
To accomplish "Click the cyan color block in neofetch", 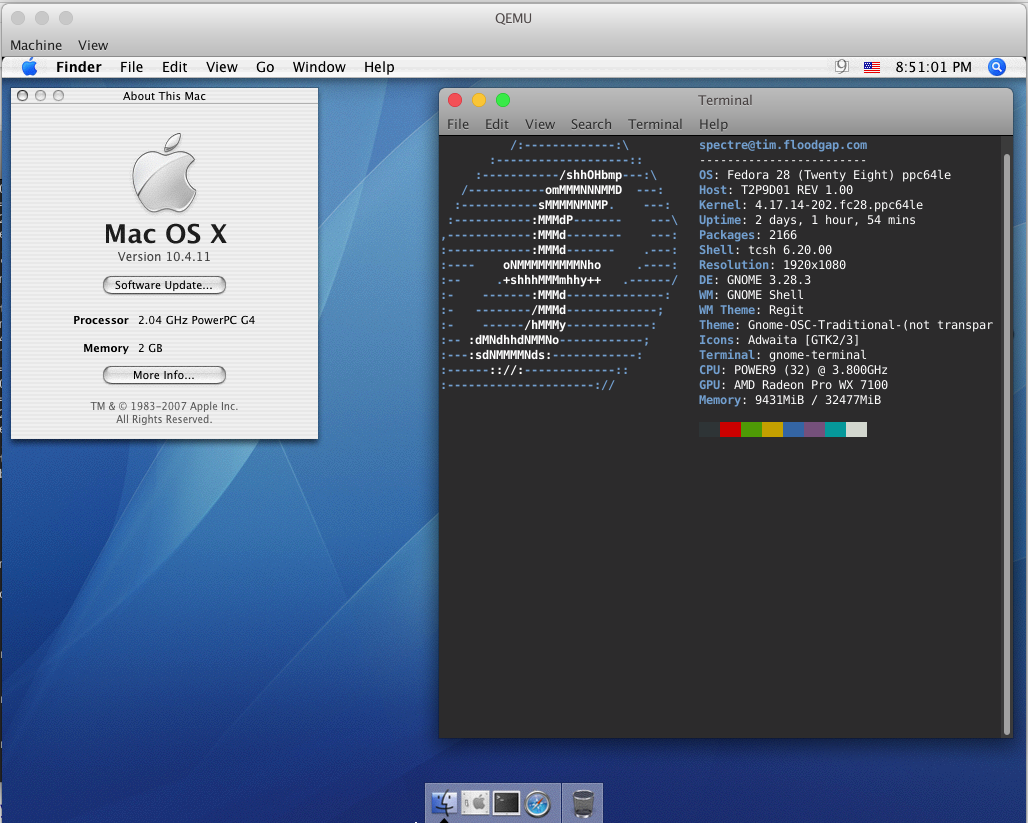I will (x=835, y=430).
